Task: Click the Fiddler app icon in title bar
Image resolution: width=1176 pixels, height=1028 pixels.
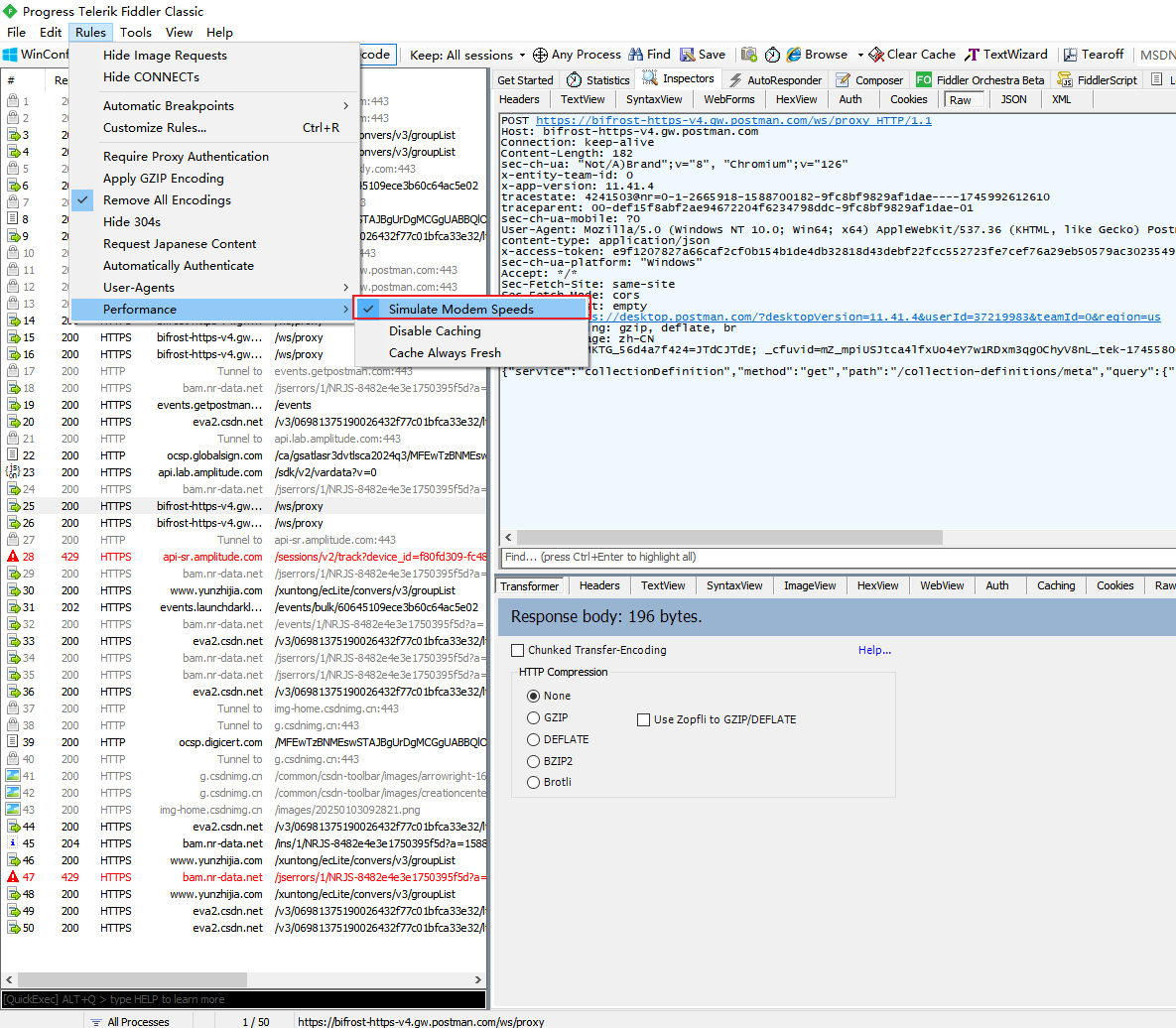Action: tap(10, 11)
